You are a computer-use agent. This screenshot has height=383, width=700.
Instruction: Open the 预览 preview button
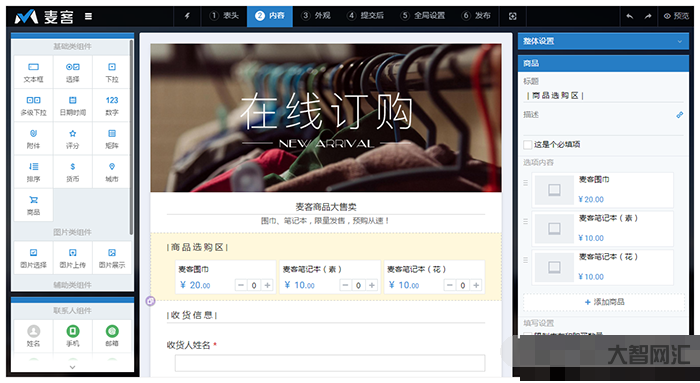point(676,16)
